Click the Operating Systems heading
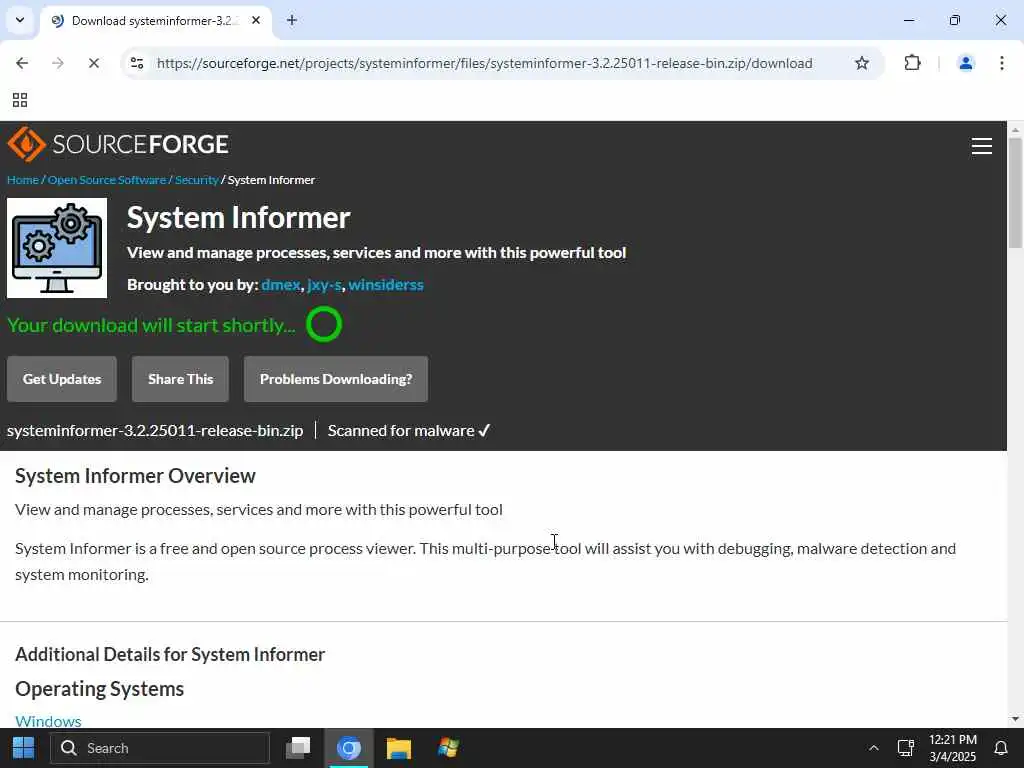The height and width of the screenshot is (768, 1024). pyautogui.click(x=99, y=689)
